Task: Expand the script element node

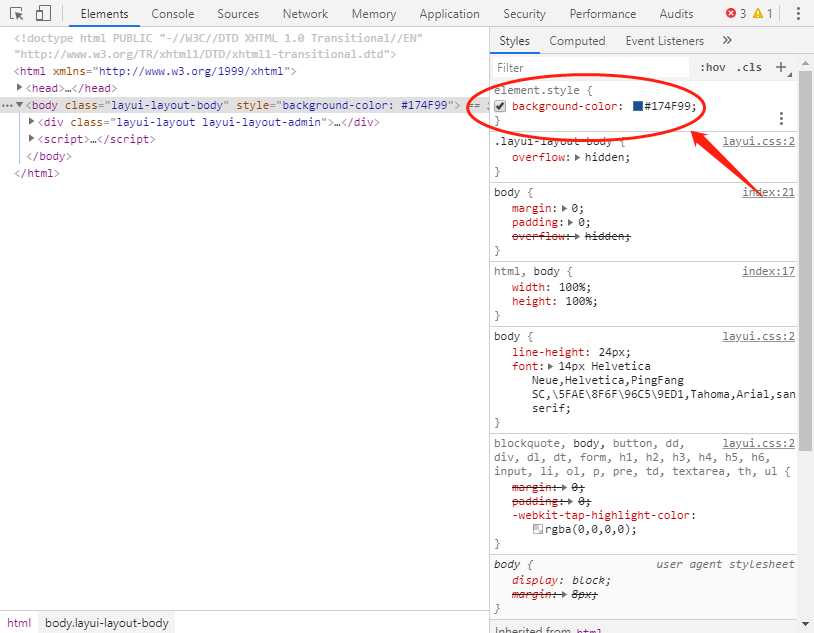Action: [31, 138]
